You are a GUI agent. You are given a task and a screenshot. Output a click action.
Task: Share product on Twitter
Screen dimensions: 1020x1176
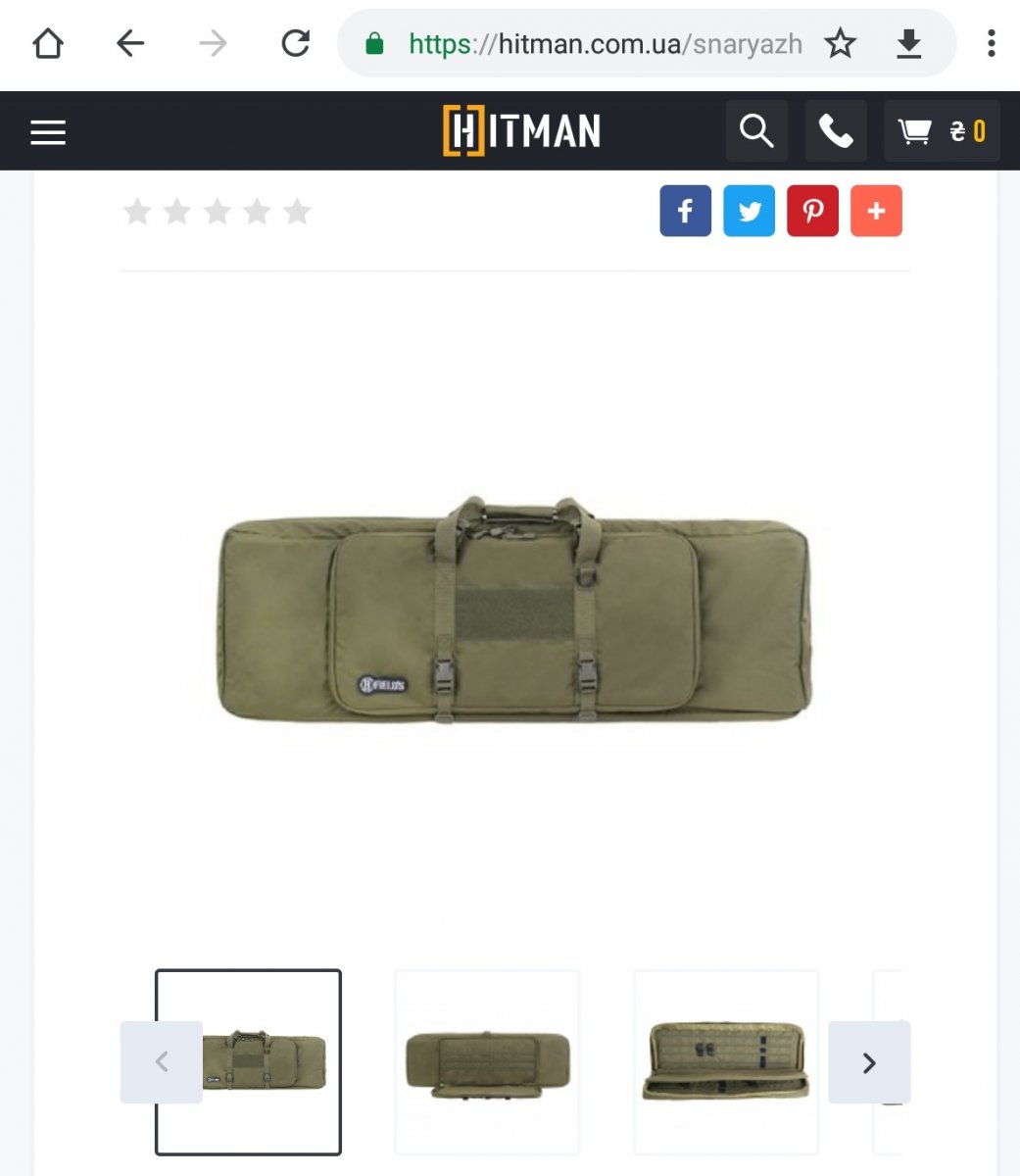[750, 211]
